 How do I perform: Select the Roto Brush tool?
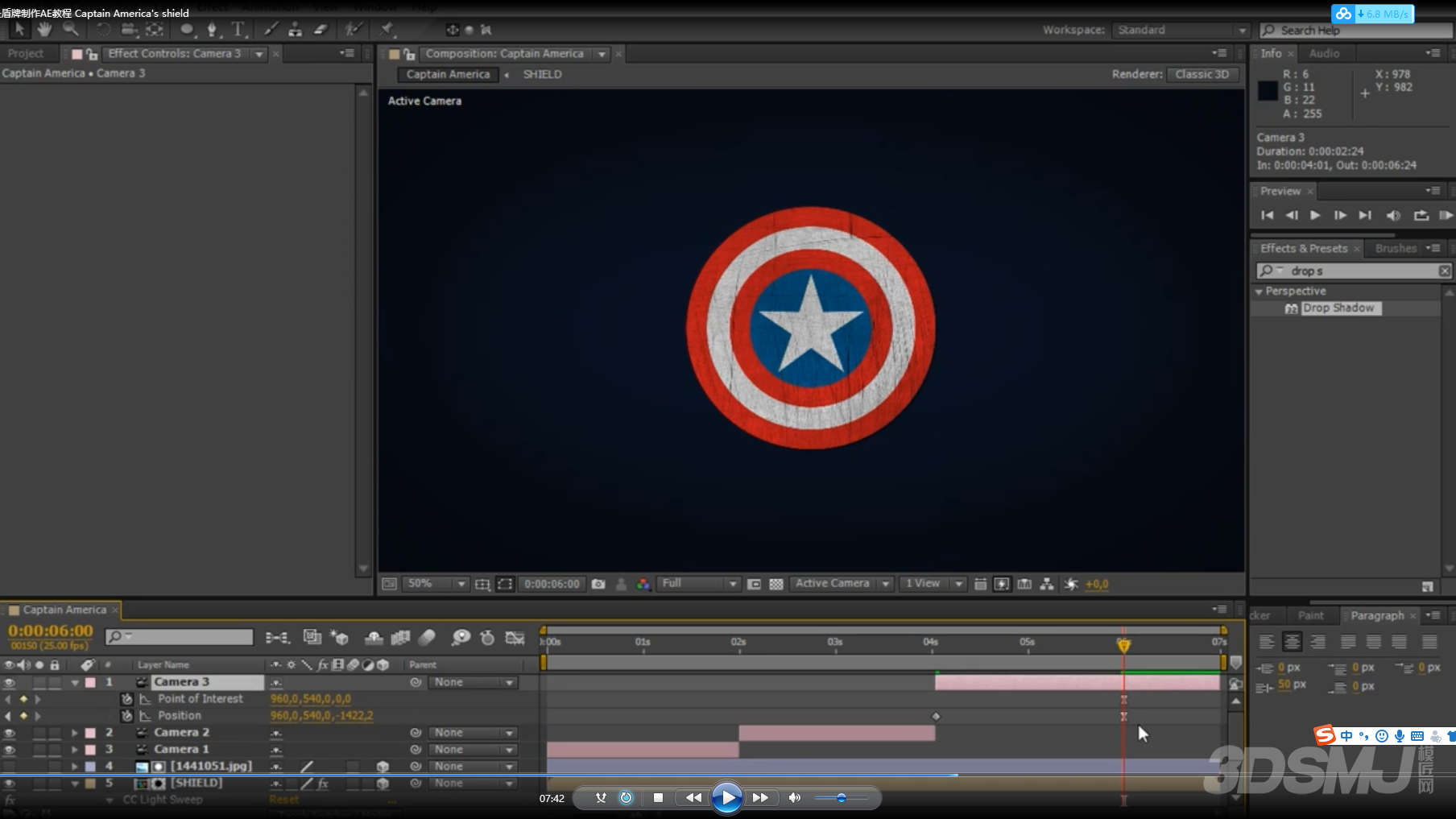(353, 30)
